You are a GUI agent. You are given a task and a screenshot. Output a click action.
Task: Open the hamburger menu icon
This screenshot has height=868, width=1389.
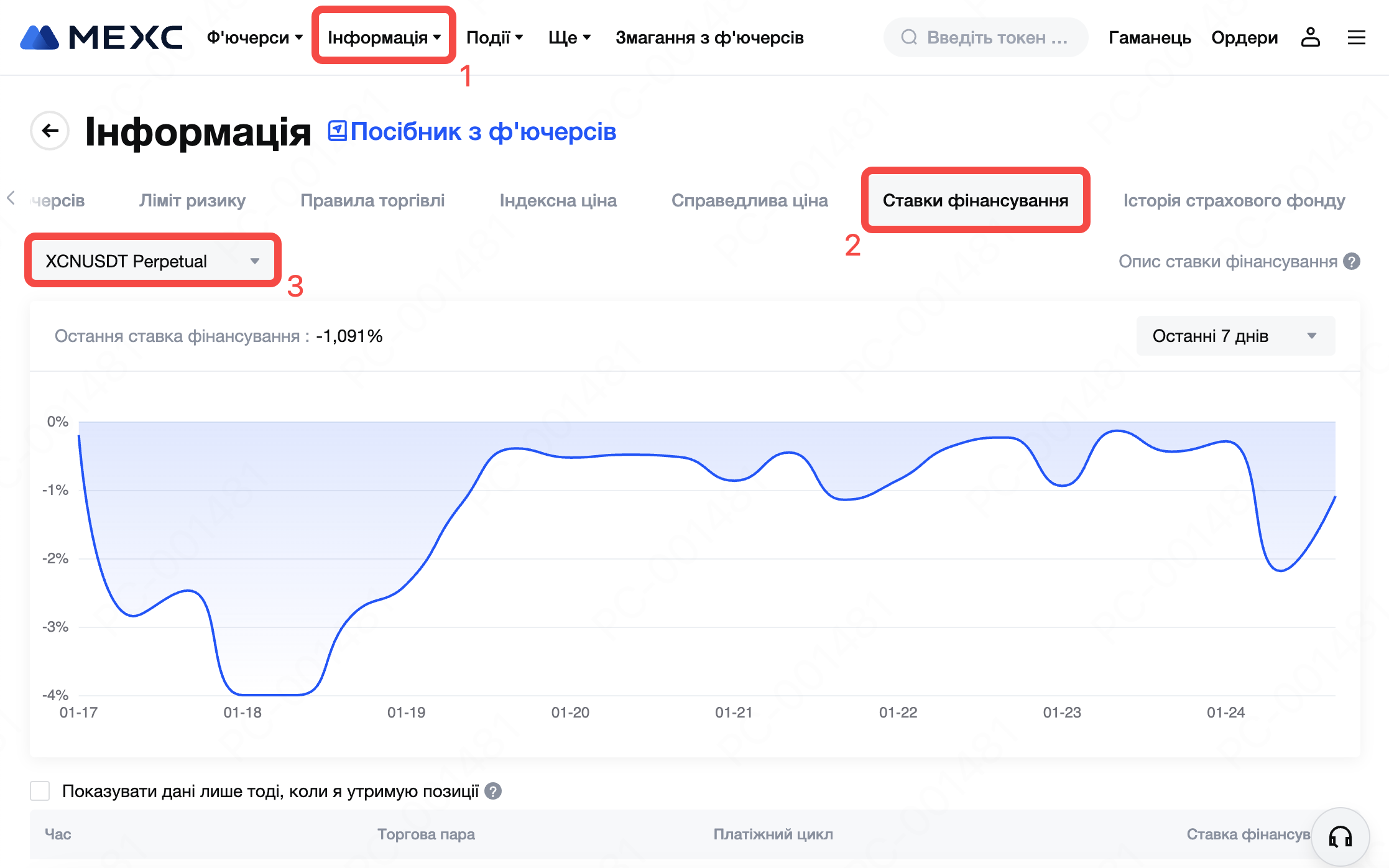click(x=1356, y=37)
